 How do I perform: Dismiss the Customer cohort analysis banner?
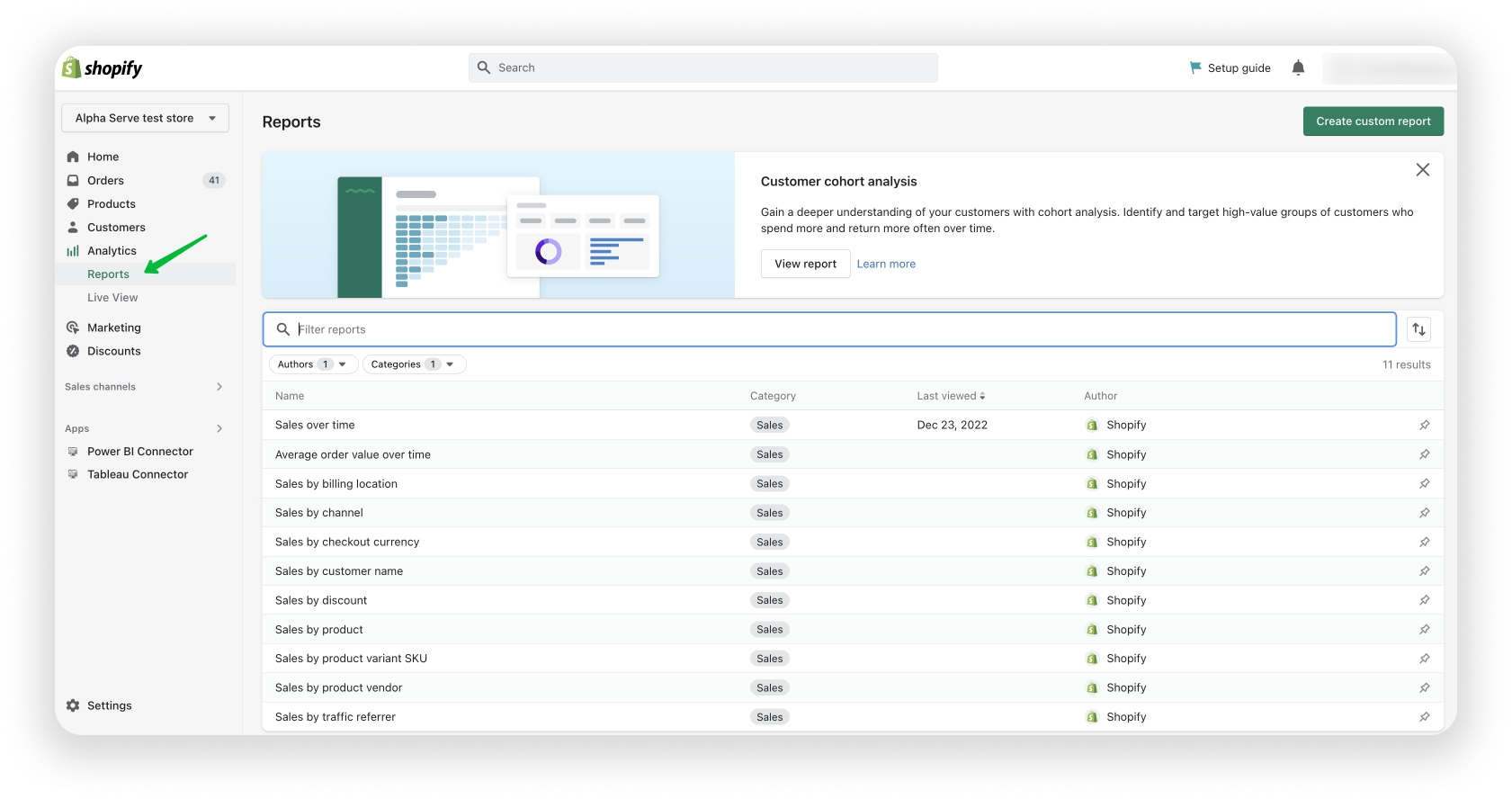[1422, 170]
